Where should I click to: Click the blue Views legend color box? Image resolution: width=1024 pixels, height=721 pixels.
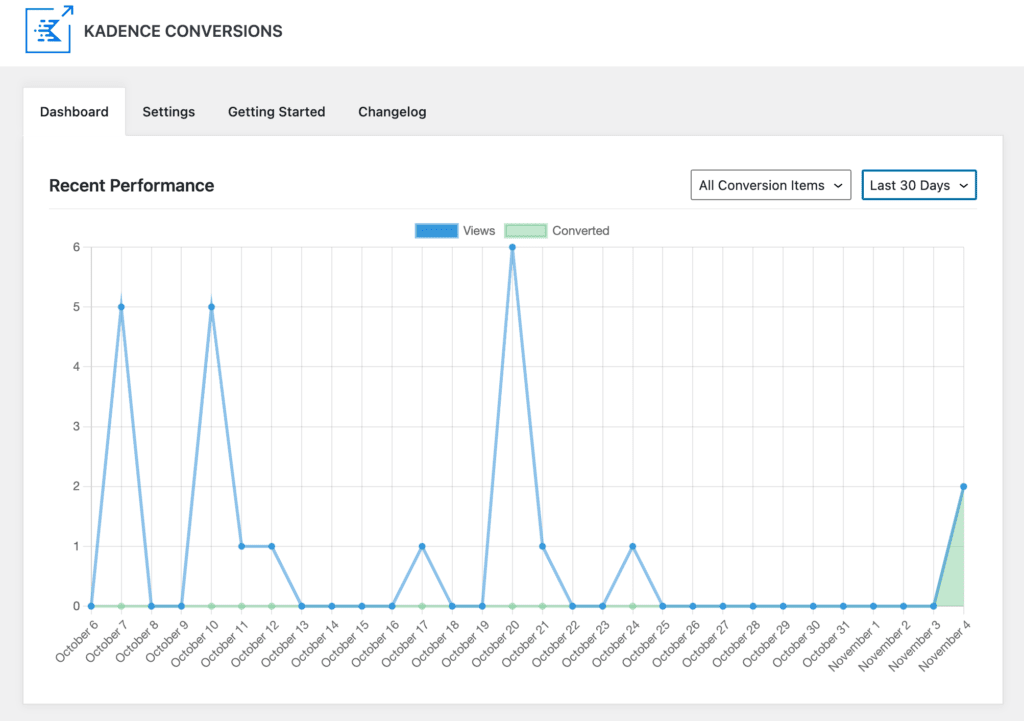436,231
